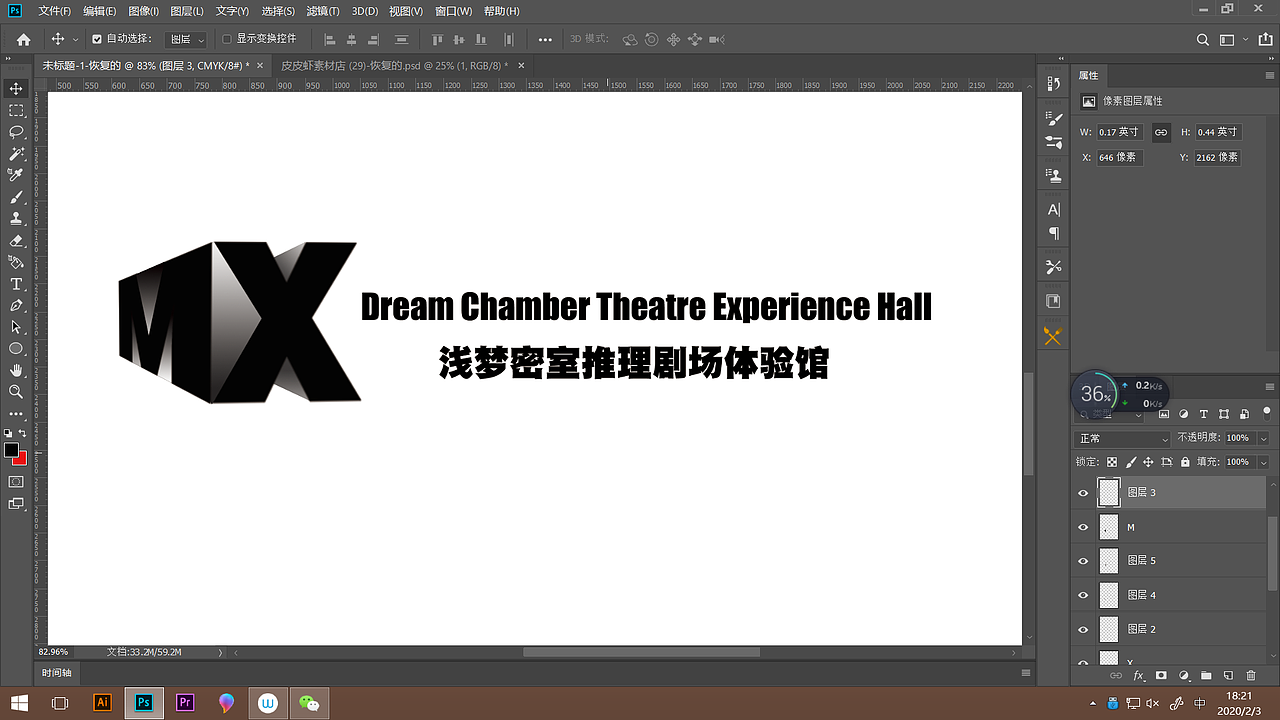Viewport: 1280px width, 720px height.
Task: Select the Path Selection arrow tool
Action: point(16,327)
